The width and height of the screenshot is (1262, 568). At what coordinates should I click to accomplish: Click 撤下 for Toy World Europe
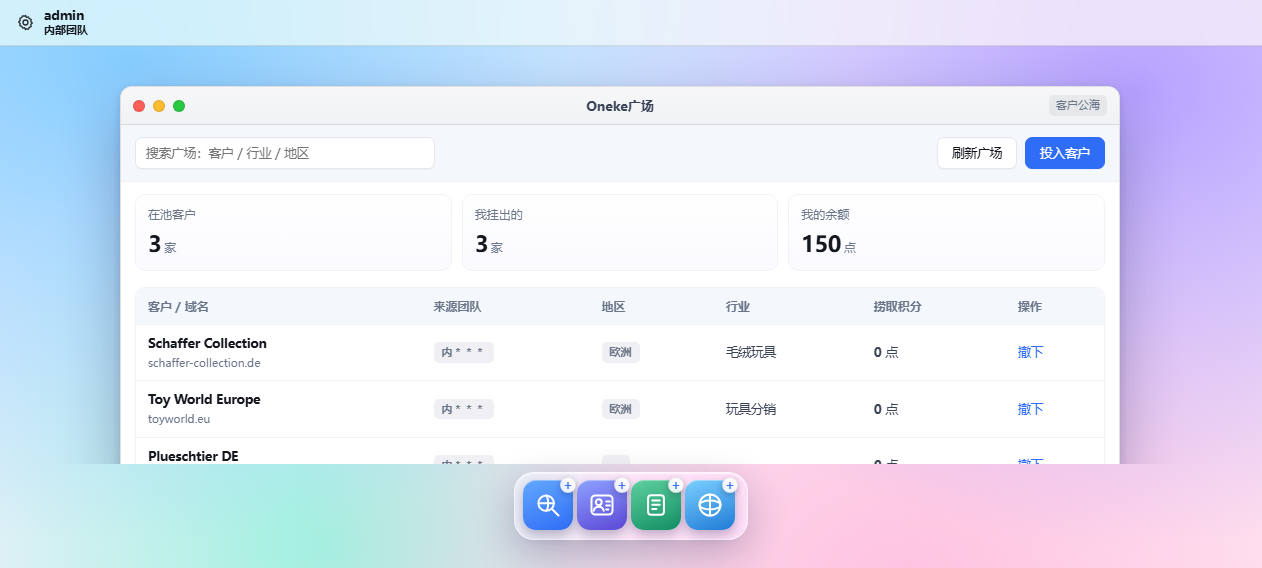pos(1031,409)
